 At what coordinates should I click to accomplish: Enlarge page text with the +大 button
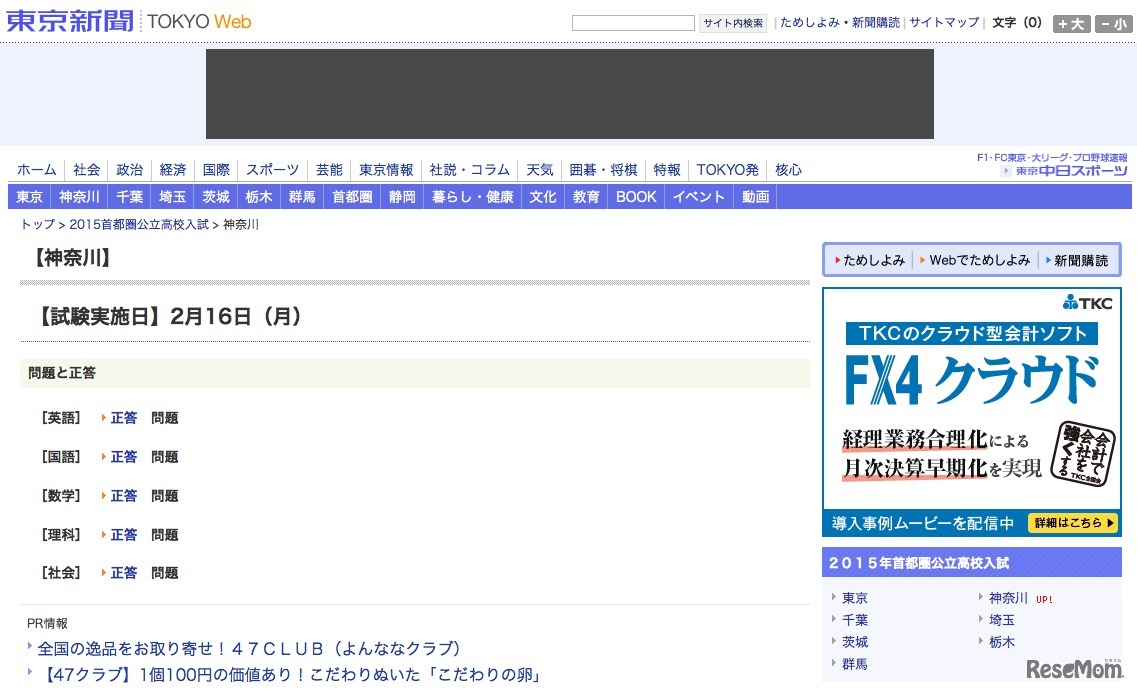click(1070, 24)
